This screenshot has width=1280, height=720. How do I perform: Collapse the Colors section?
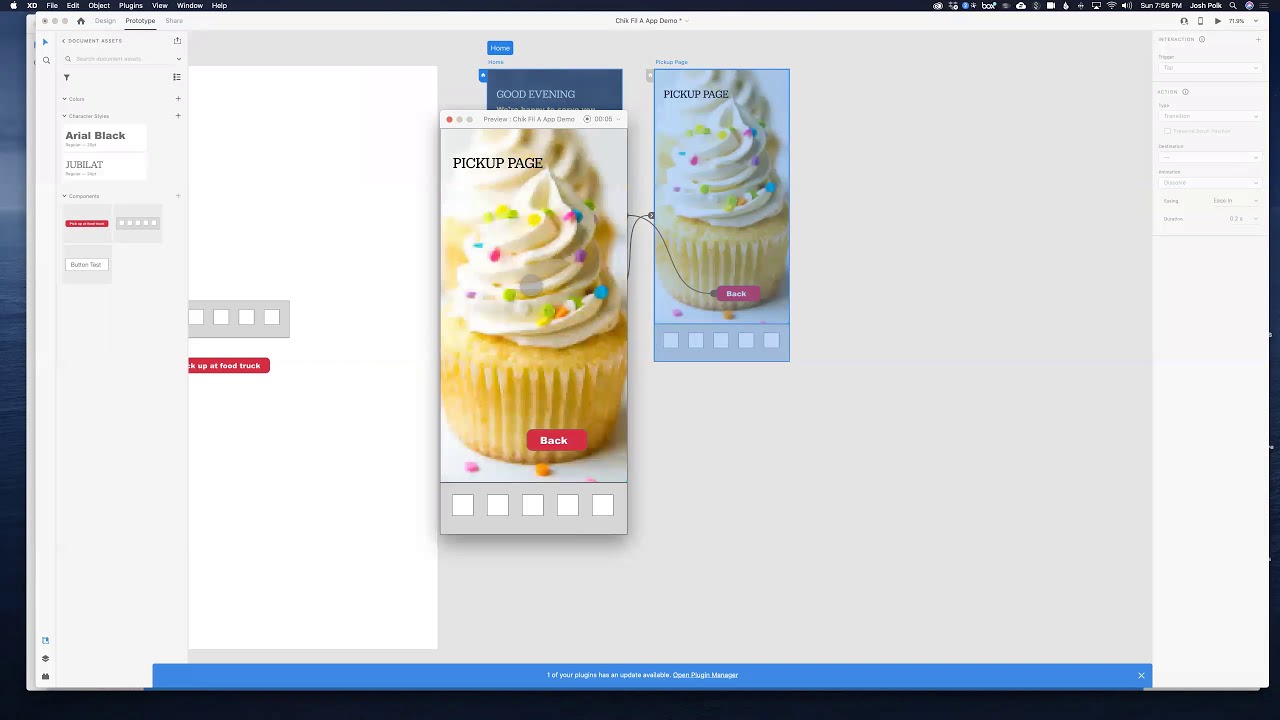pos(64,99)
